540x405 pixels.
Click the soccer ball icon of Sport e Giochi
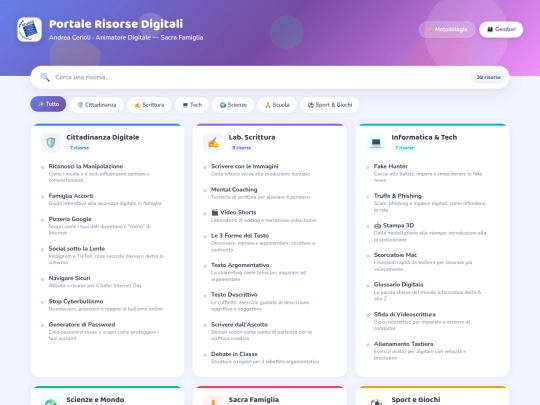[x=376, y=401]
